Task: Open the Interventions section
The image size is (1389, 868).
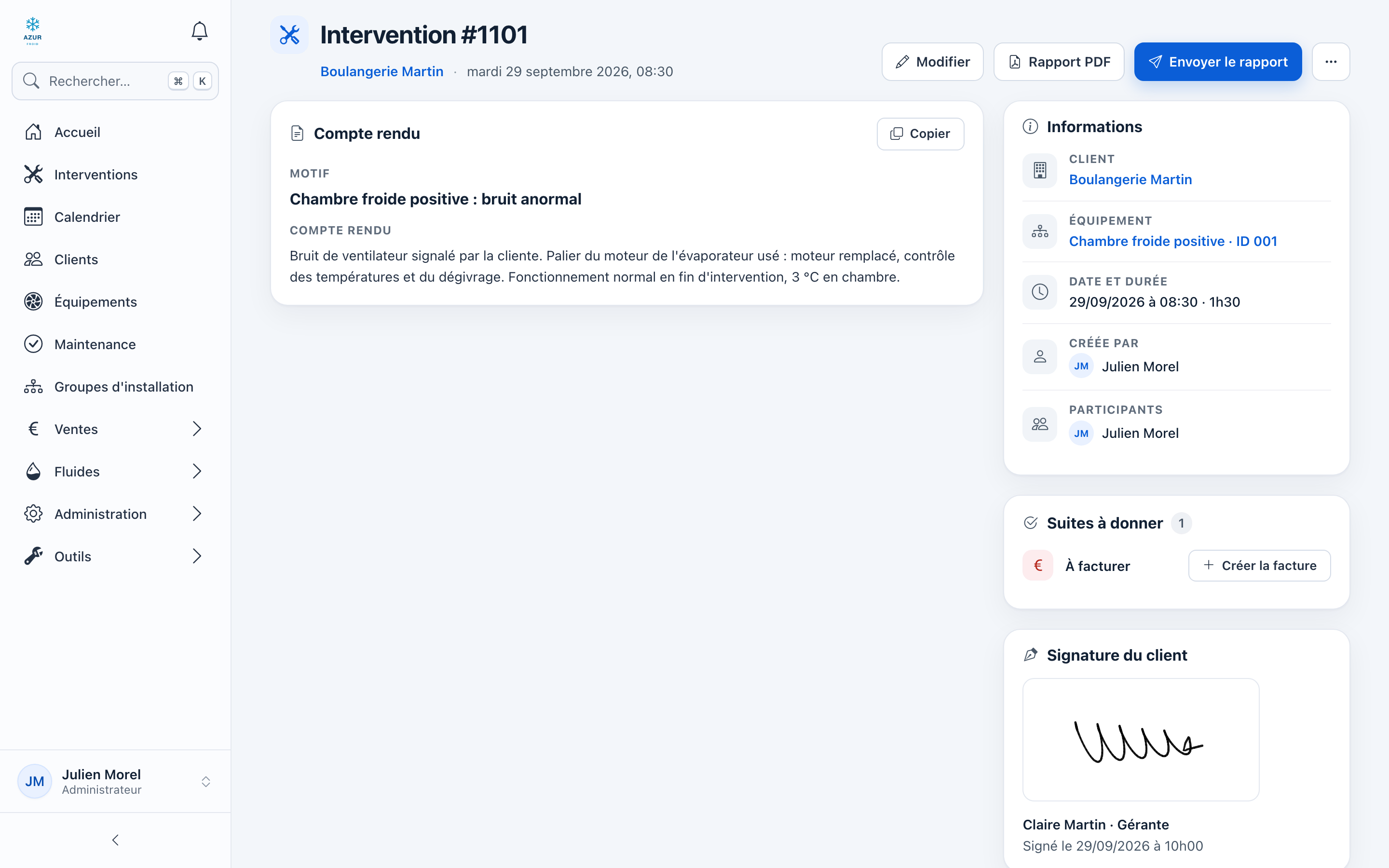Action: tap(115, 175)
